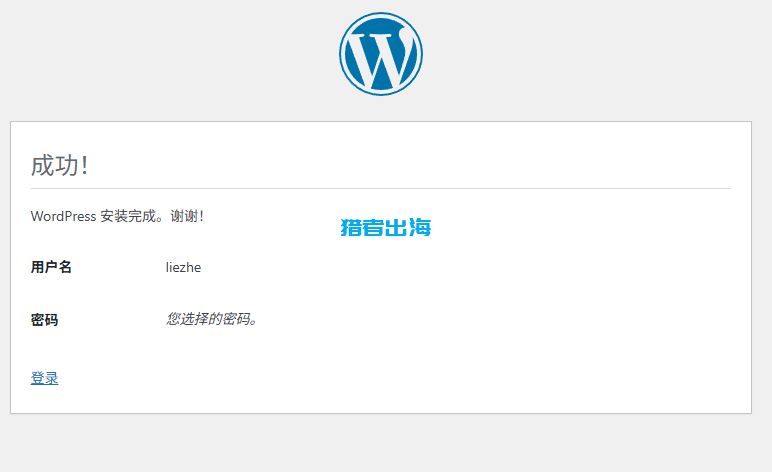Click the divider line under the 成功! heading
This screenshot has height=472, width=772.
pyautogui.click(x=380, y=188)
